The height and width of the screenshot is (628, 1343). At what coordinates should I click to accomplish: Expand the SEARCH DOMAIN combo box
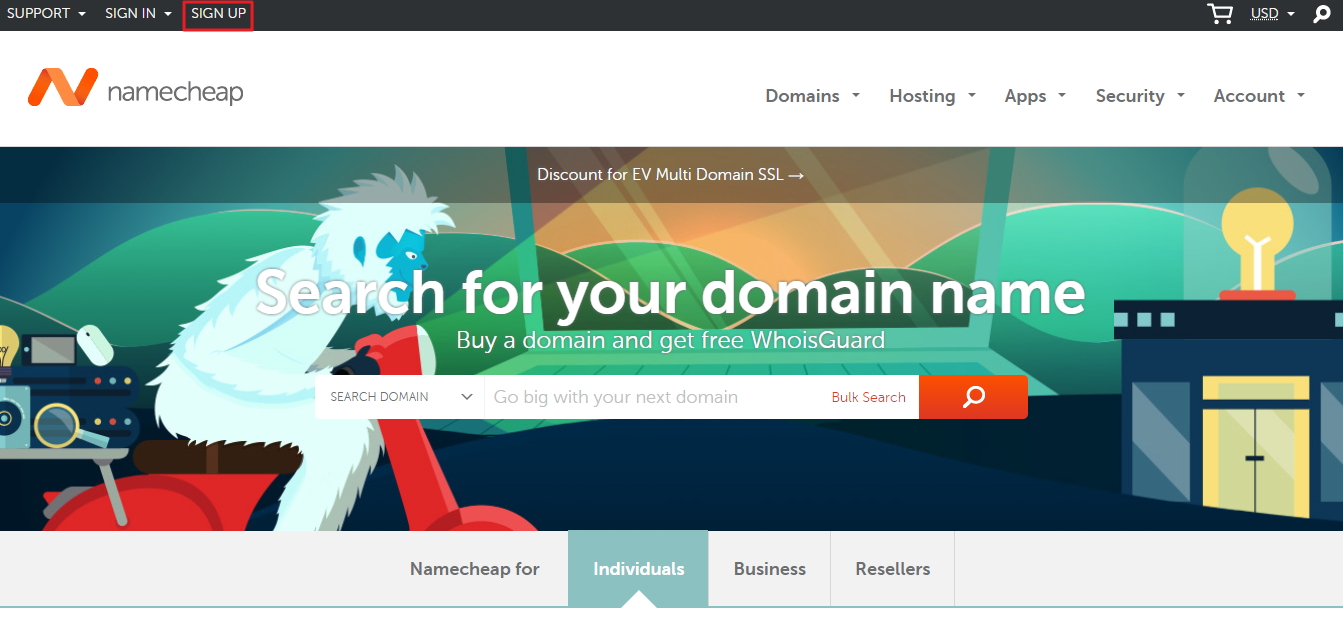click(400, 397)
